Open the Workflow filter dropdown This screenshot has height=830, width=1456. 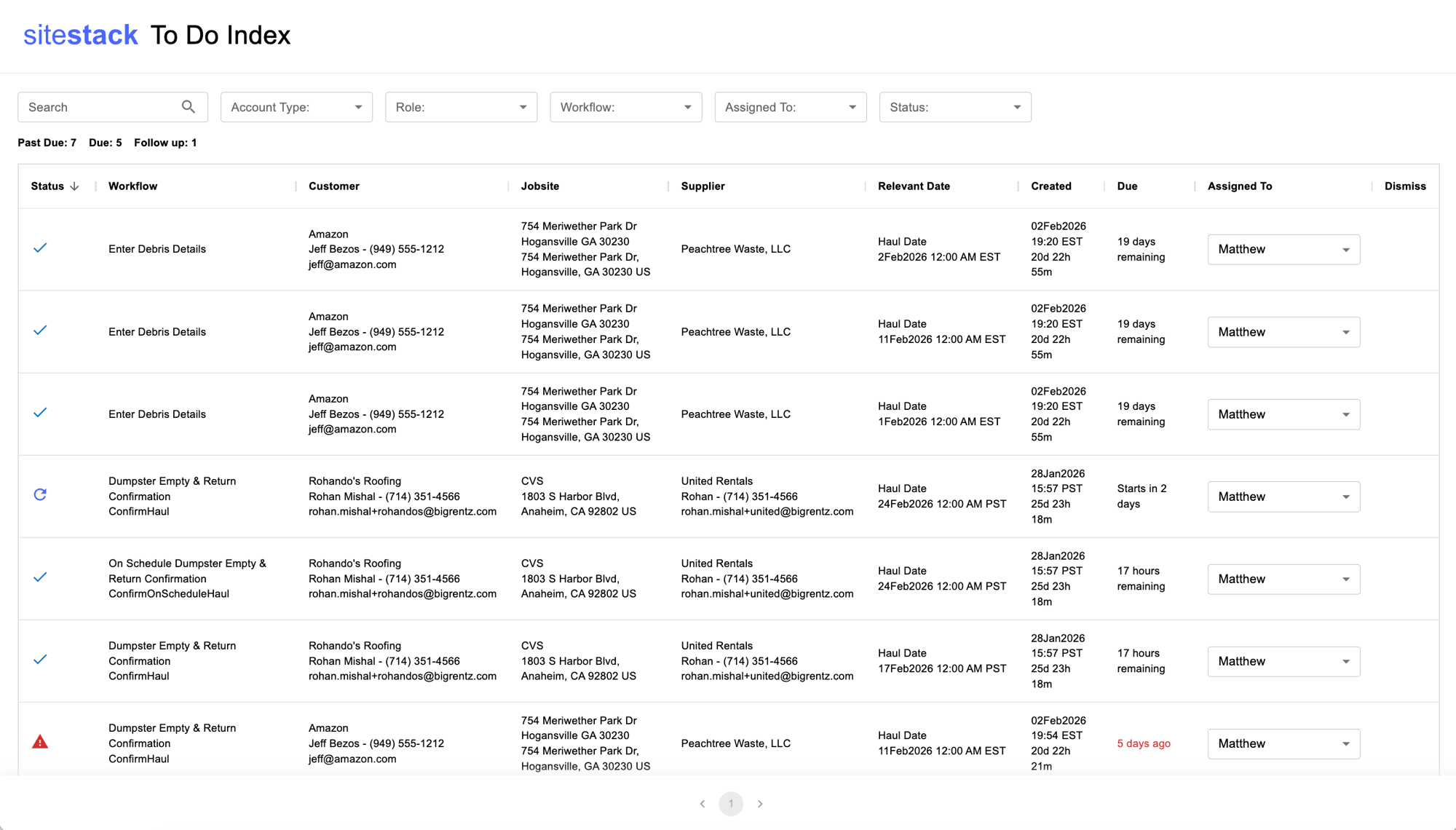(625, 107)
